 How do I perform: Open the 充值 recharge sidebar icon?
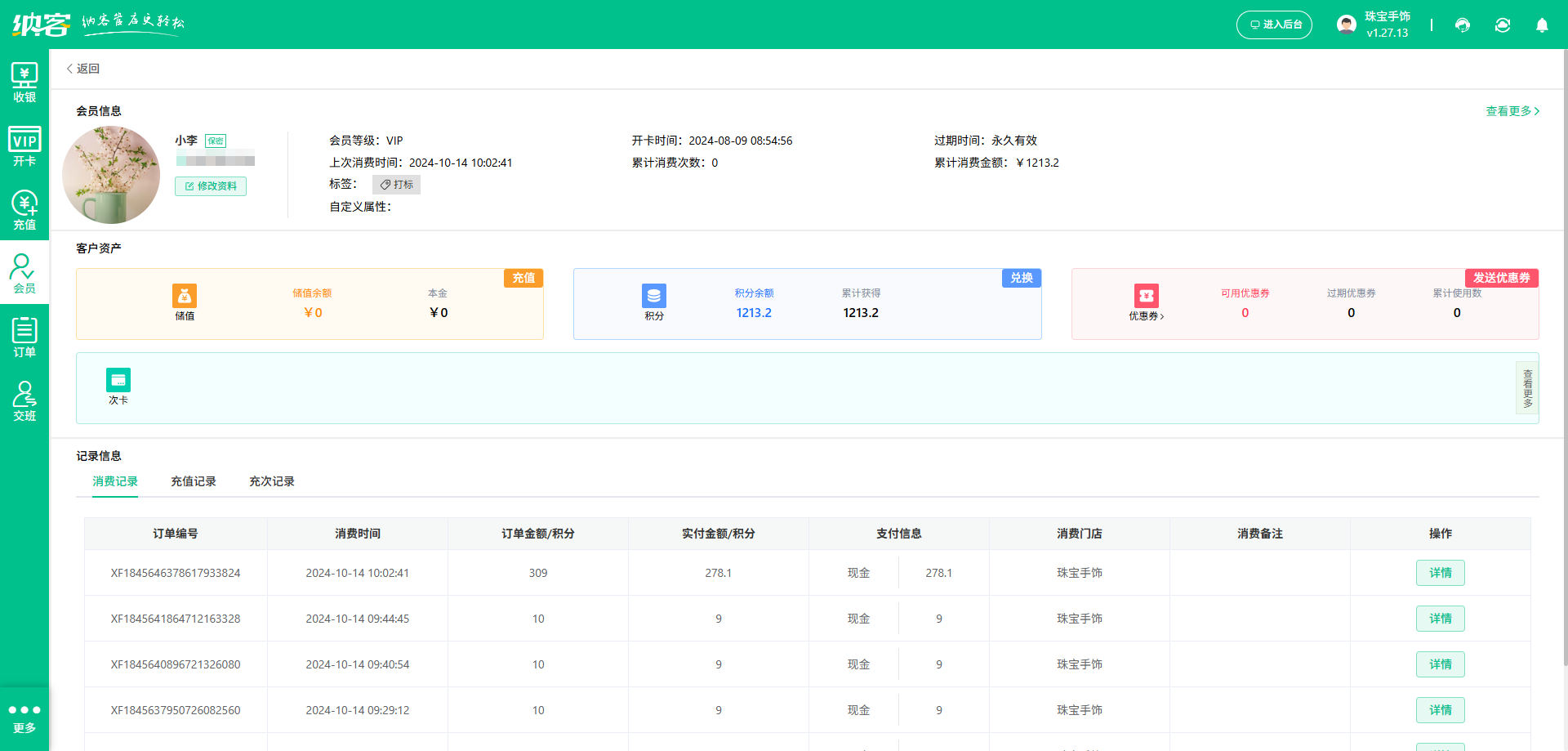[x=24, y=210]
